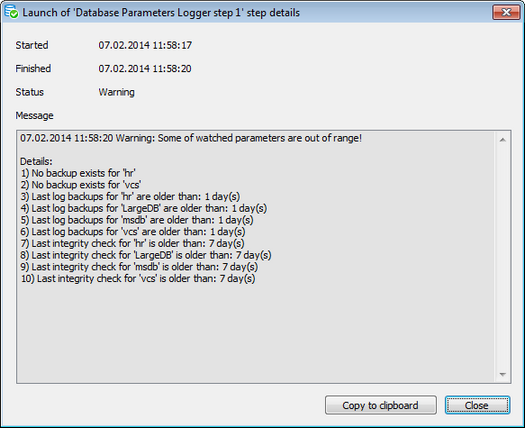Click the Finished timestamp value
This screenshot has height=428, width=525.
point(145,69)
